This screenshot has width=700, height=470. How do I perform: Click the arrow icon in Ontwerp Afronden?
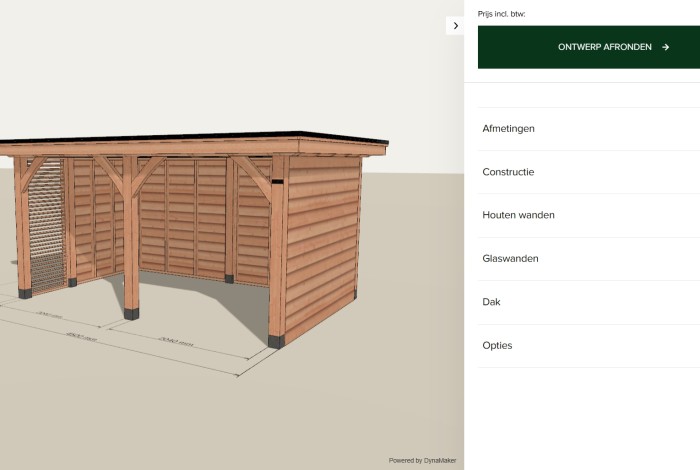[x=665, y=47]
